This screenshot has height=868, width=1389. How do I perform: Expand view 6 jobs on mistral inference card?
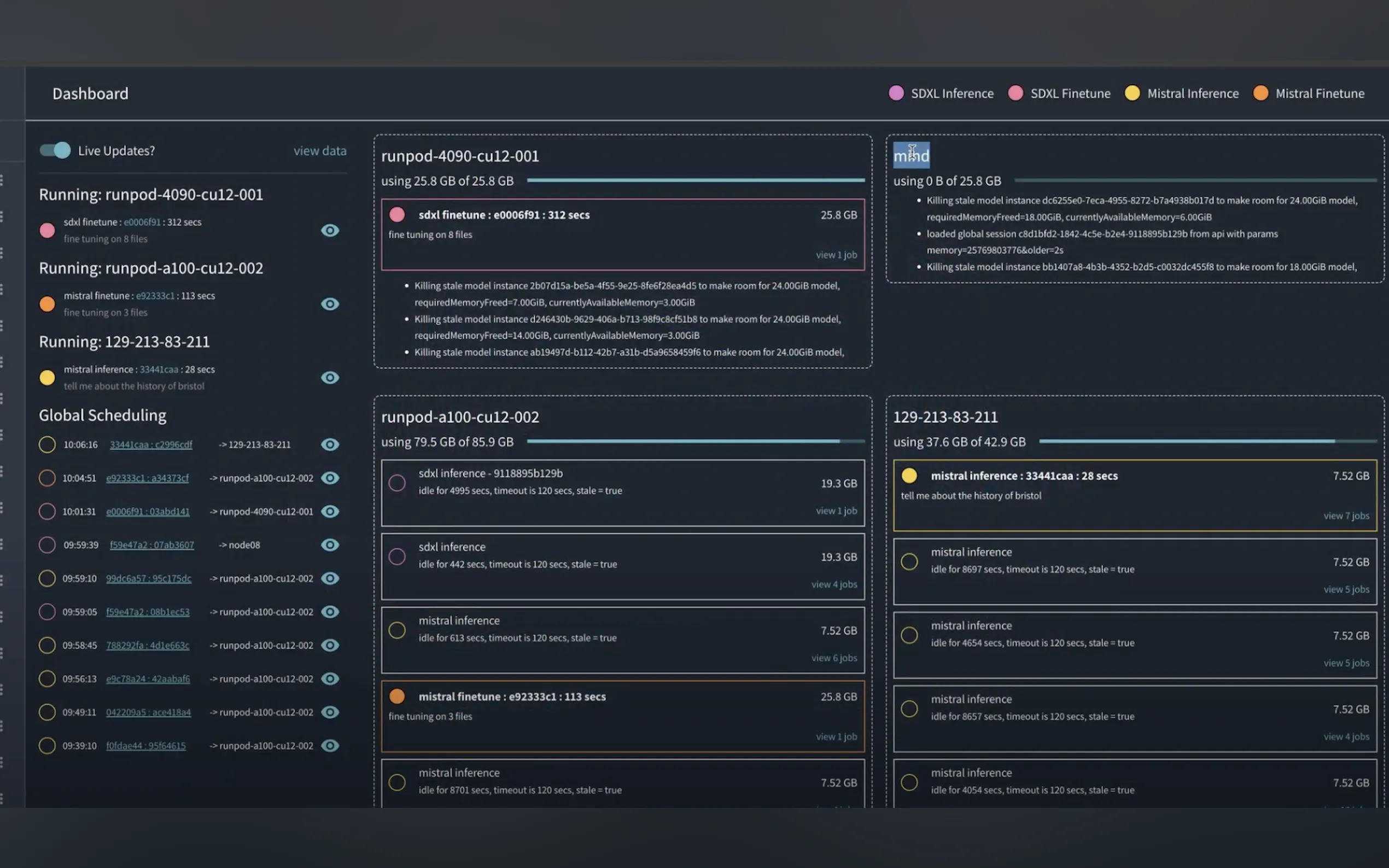(x=834, y=658)
